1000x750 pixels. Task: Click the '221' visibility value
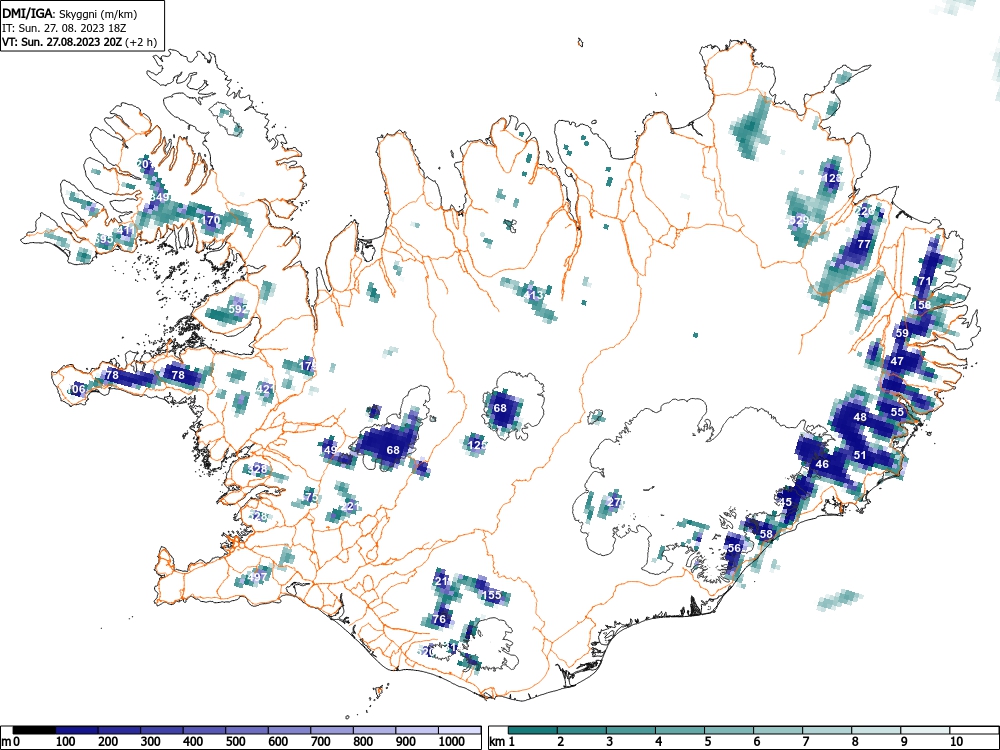click(351, 506)
